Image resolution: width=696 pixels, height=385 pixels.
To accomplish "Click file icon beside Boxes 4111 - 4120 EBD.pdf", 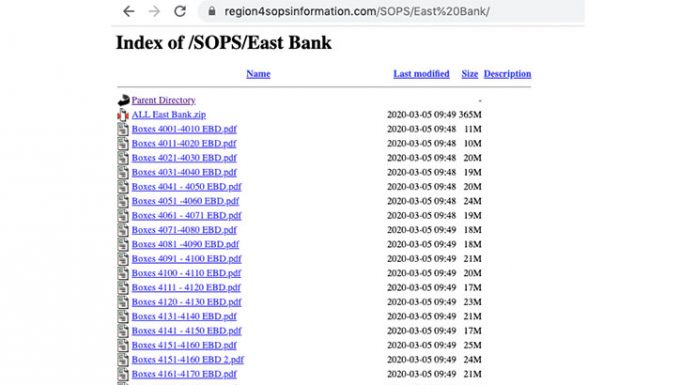I will 123,288.
